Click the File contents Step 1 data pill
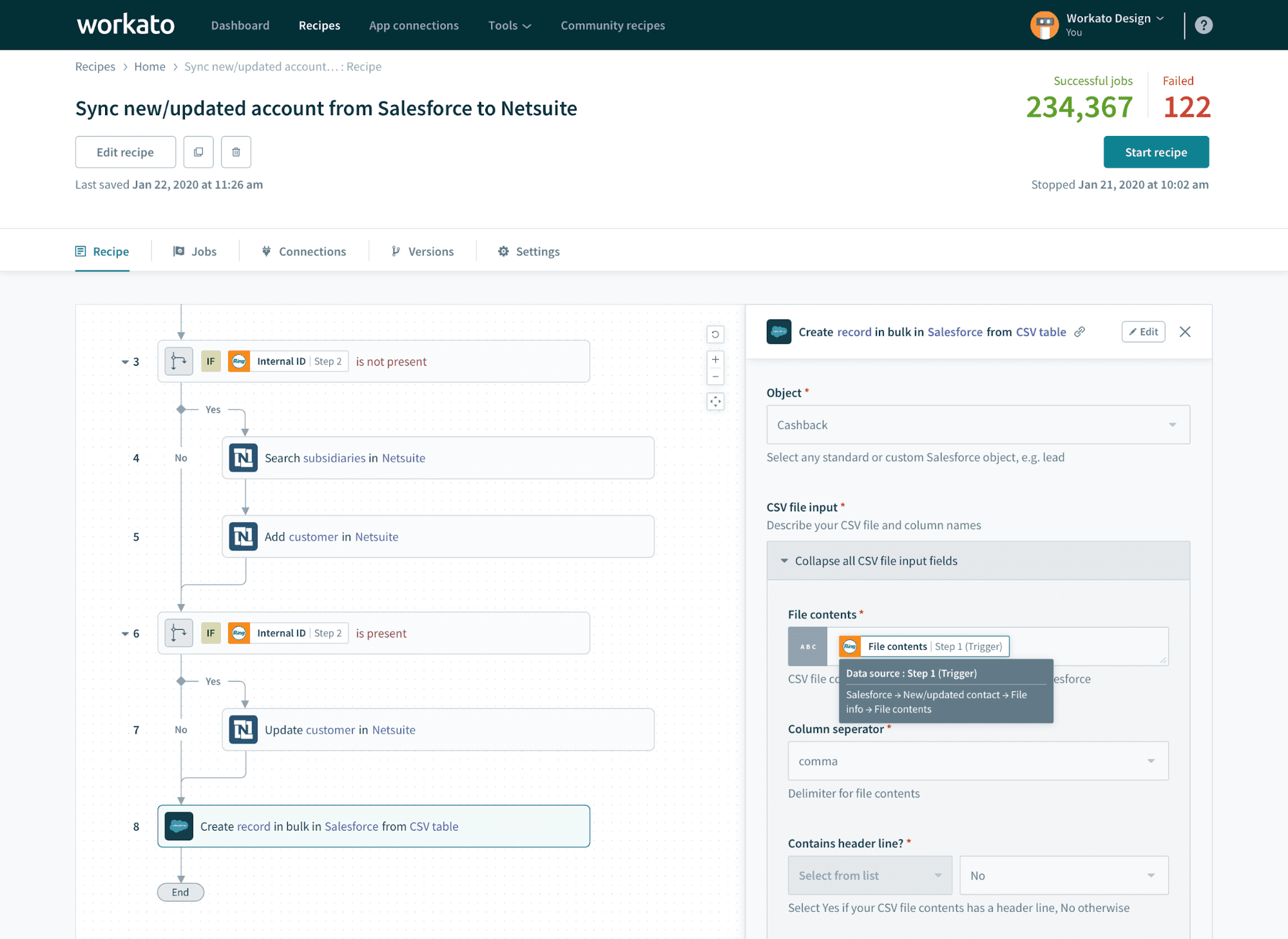1288x939 pixels. coord(924,647)
